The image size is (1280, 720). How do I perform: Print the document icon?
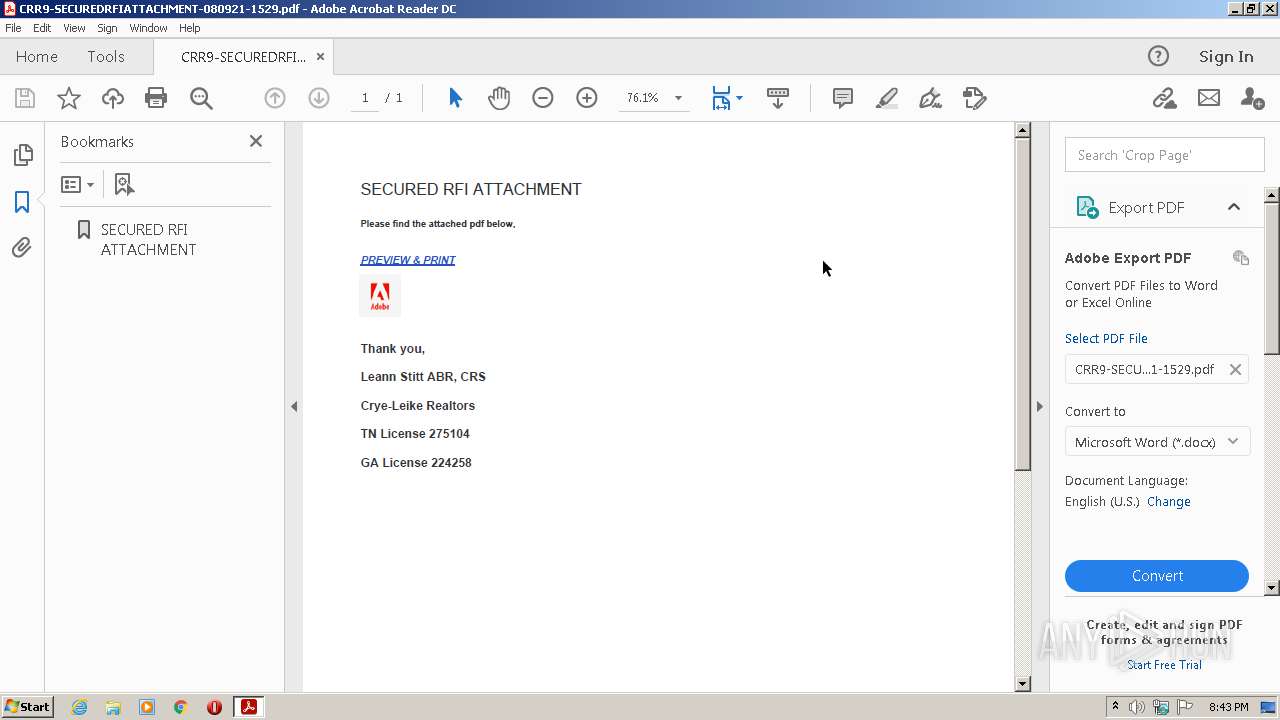coord(156,98)
